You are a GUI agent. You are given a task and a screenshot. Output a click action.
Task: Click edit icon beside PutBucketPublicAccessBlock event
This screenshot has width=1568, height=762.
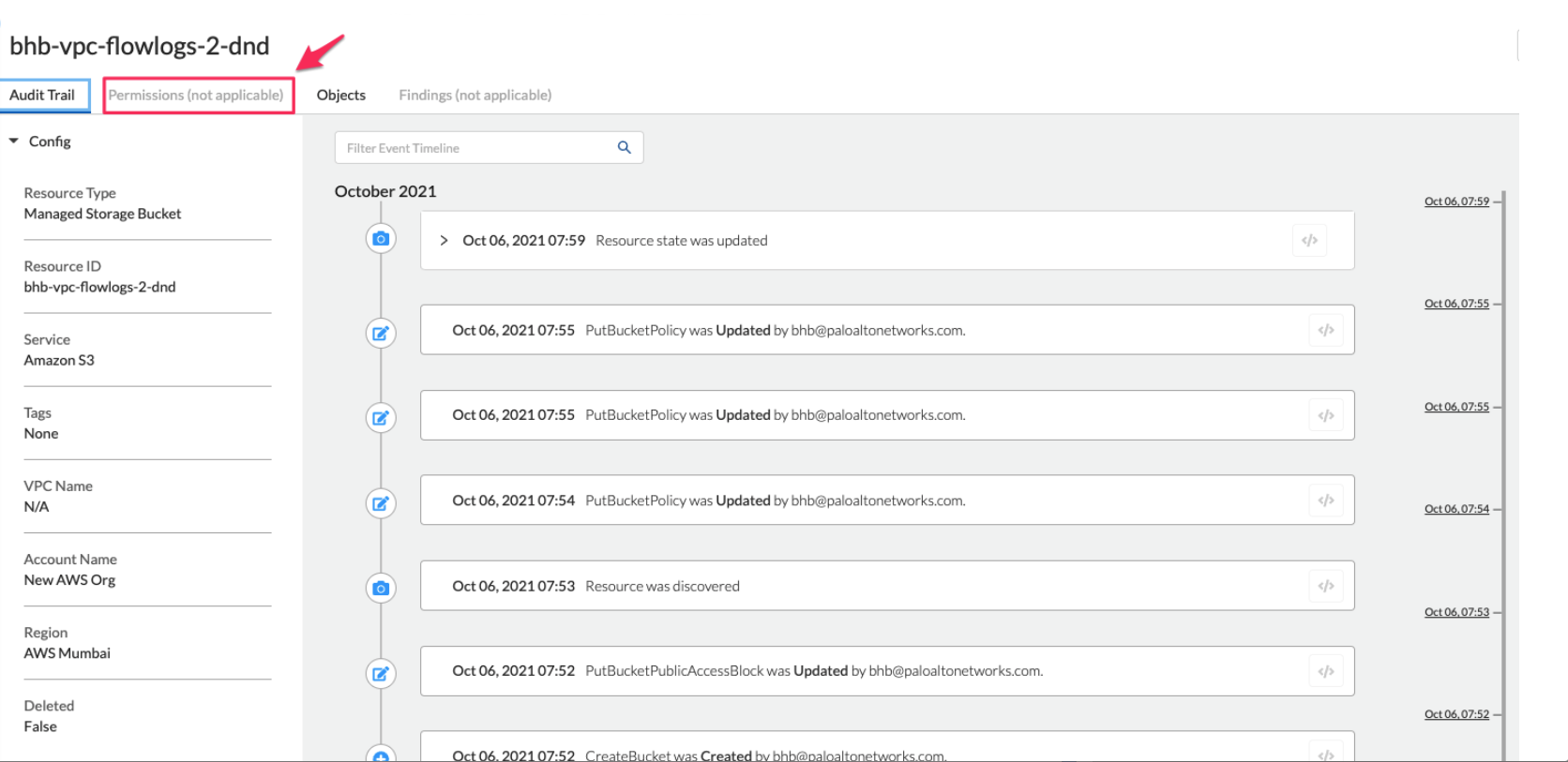381,673
